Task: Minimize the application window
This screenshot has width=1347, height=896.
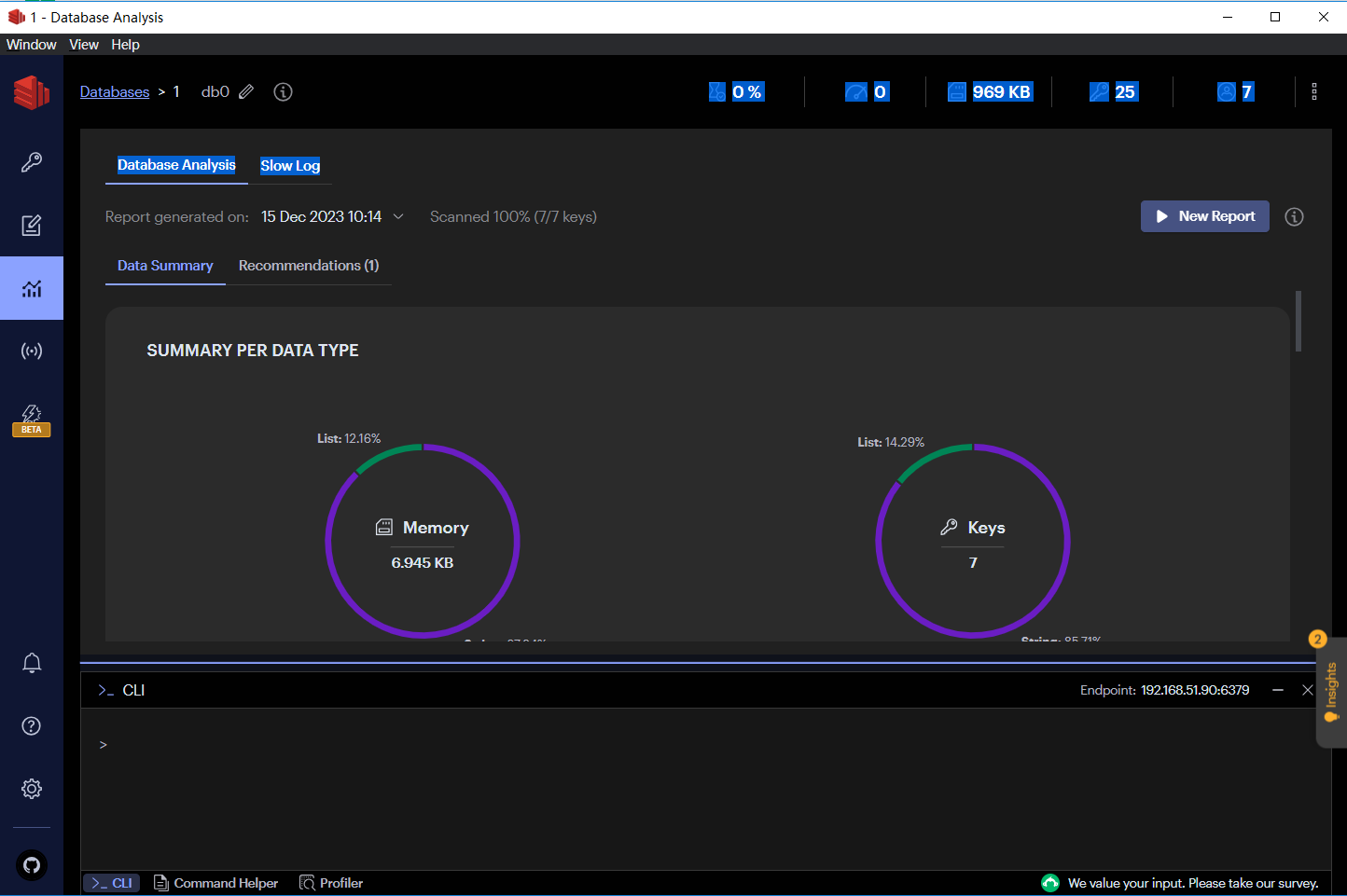Action: coord(1228,17)
